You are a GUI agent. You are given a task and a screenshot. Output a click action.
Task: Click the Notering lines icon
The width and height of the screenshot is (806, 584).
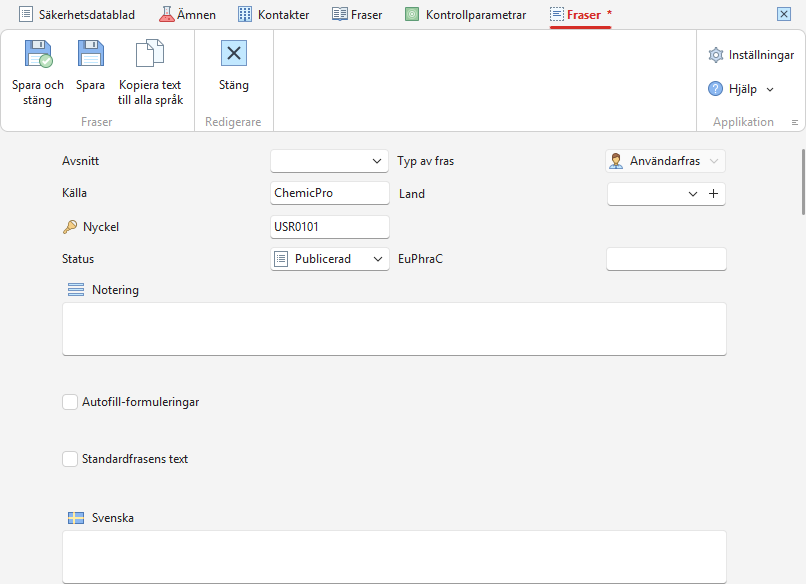point(76,290)
